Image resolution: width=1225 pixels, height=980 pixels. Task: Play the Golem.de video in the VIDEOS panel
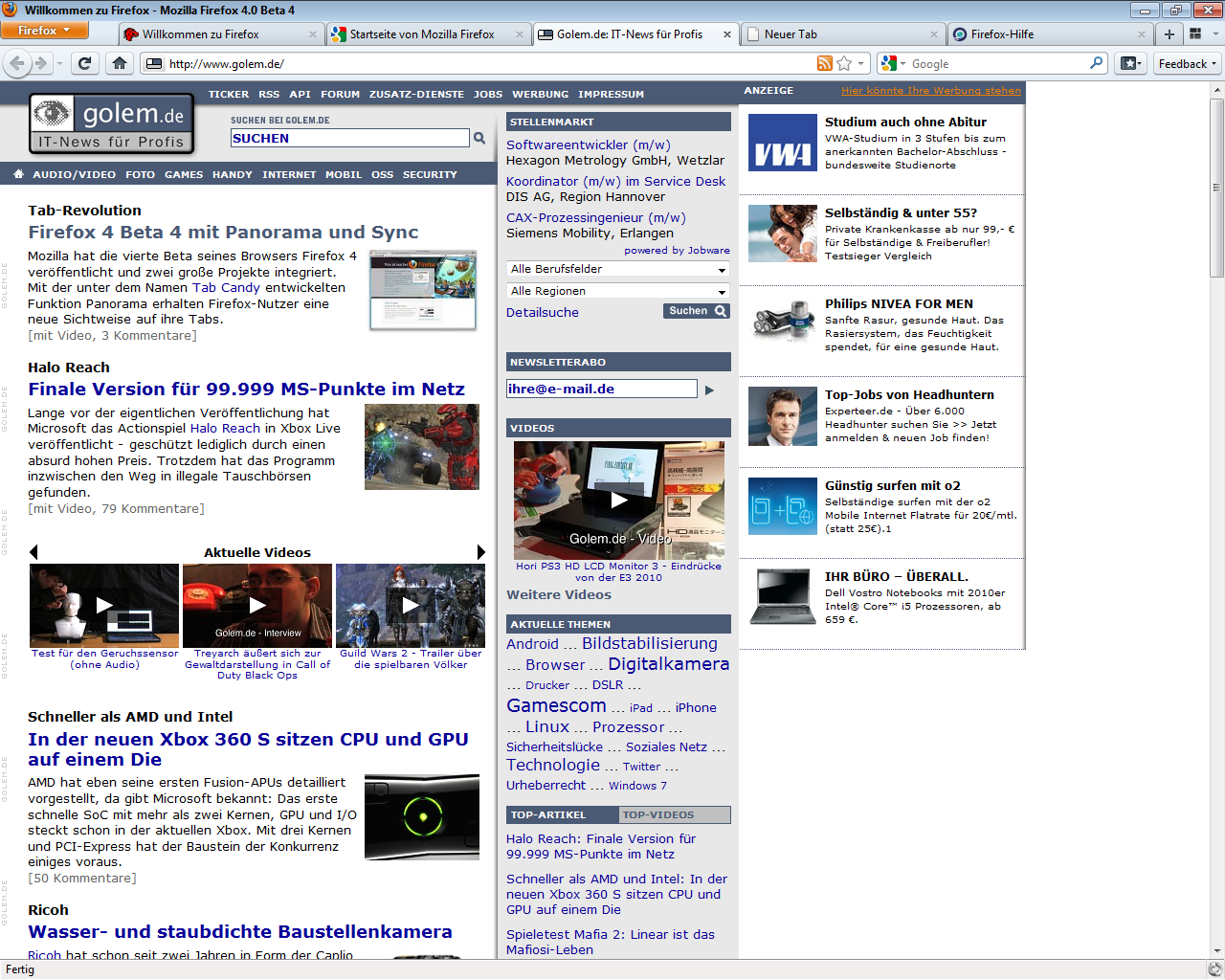[x=618, y=499]
